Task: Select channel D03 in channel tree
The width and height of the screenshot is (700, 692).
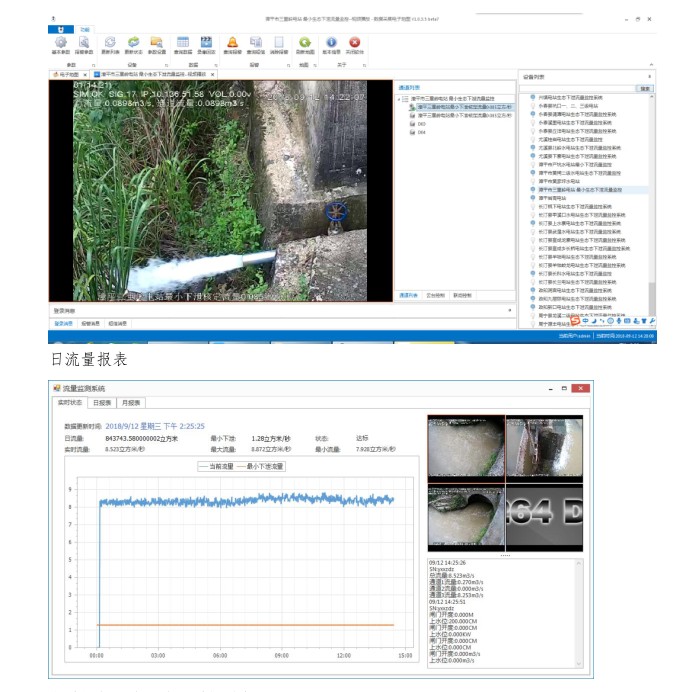Action: coord(421,124)
